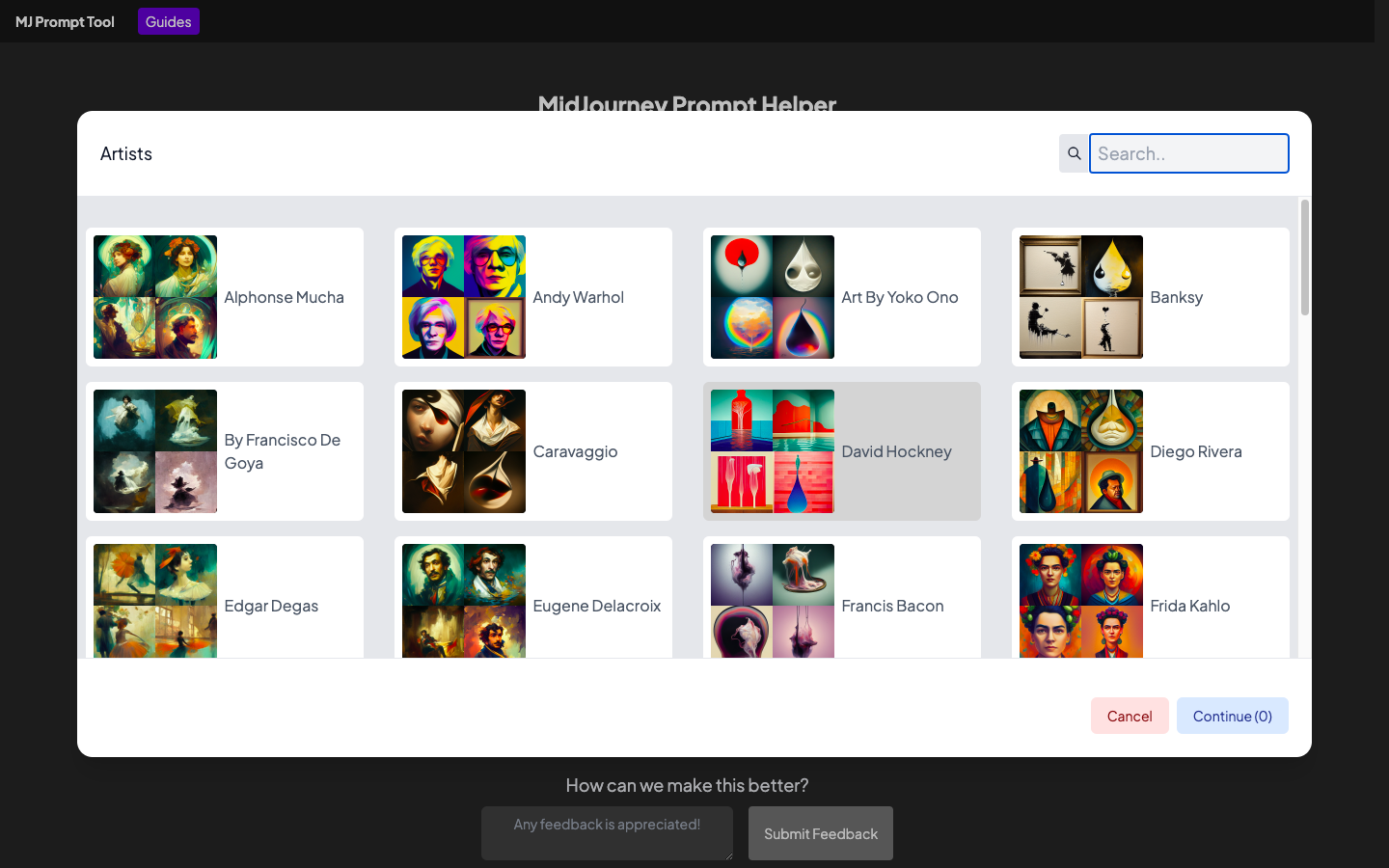Select the David Hockney label
Screen dimensions: 1389x868
[x=896, y=451]
